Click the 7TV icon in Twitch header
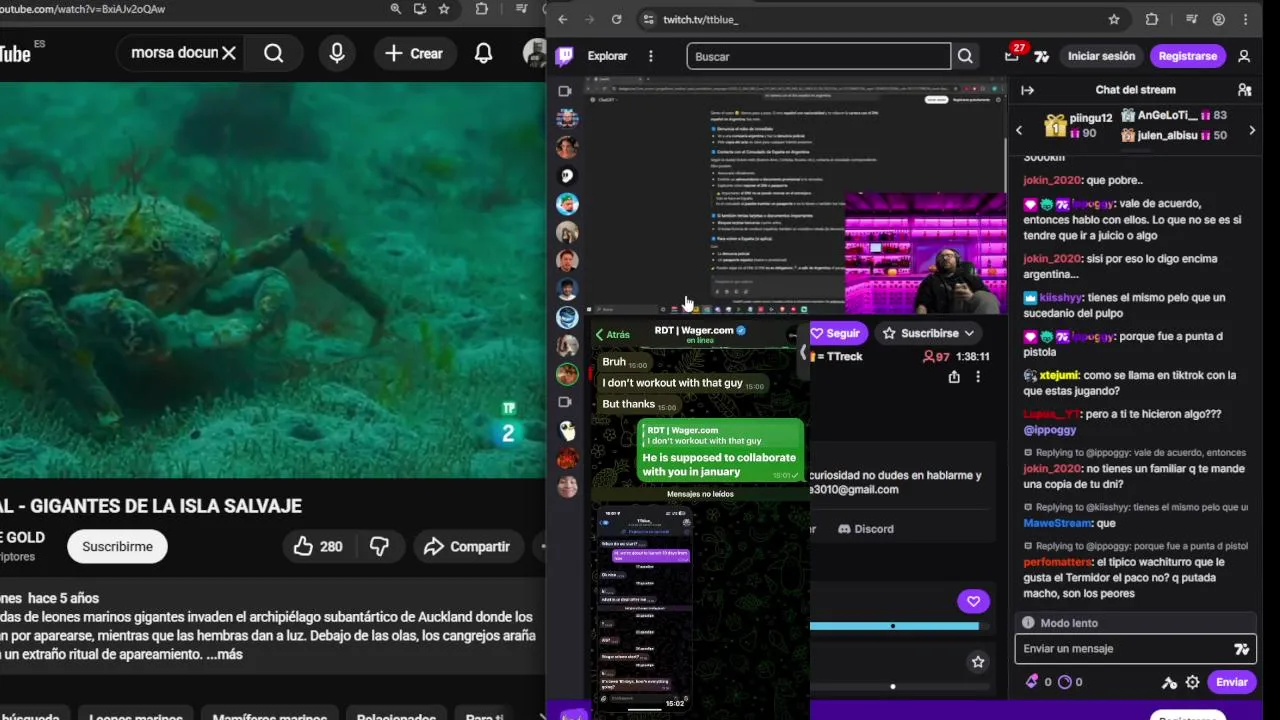1280x720 pixels. pyautogui.click(x=1041, y=56)
